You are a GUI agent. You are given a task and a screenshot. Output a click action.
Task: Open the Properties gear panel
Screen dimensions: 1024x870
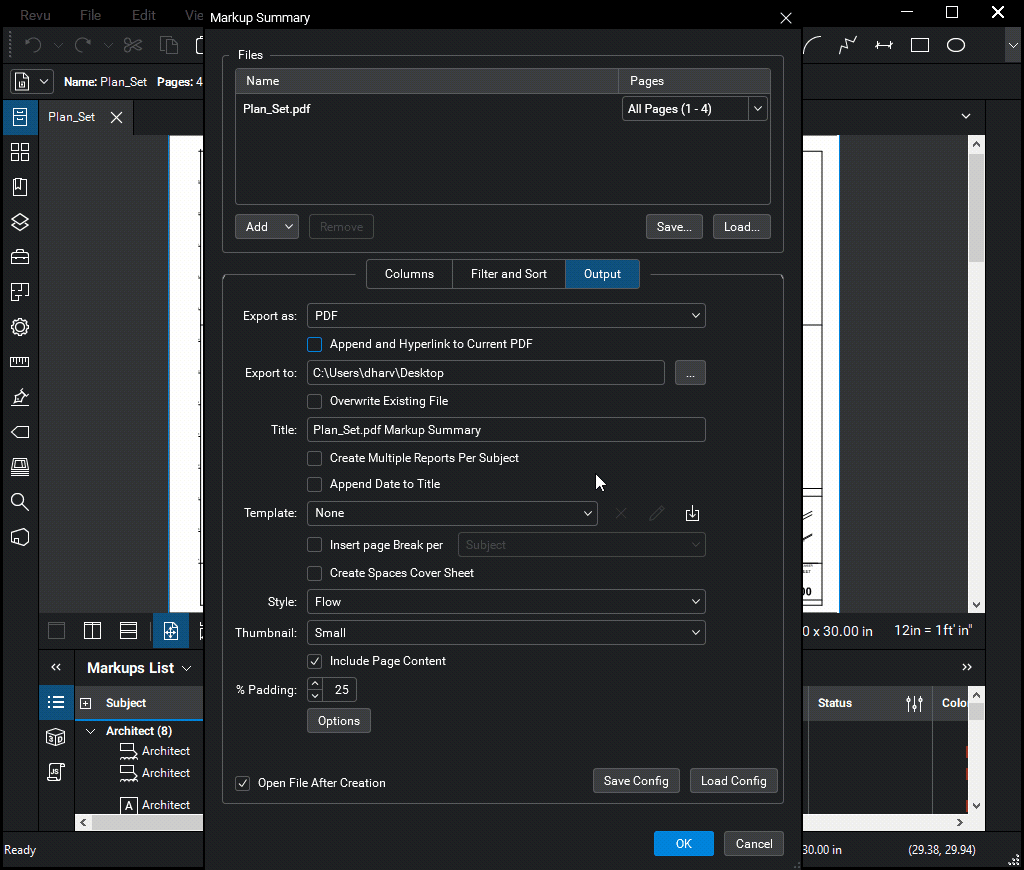[20, 327]
